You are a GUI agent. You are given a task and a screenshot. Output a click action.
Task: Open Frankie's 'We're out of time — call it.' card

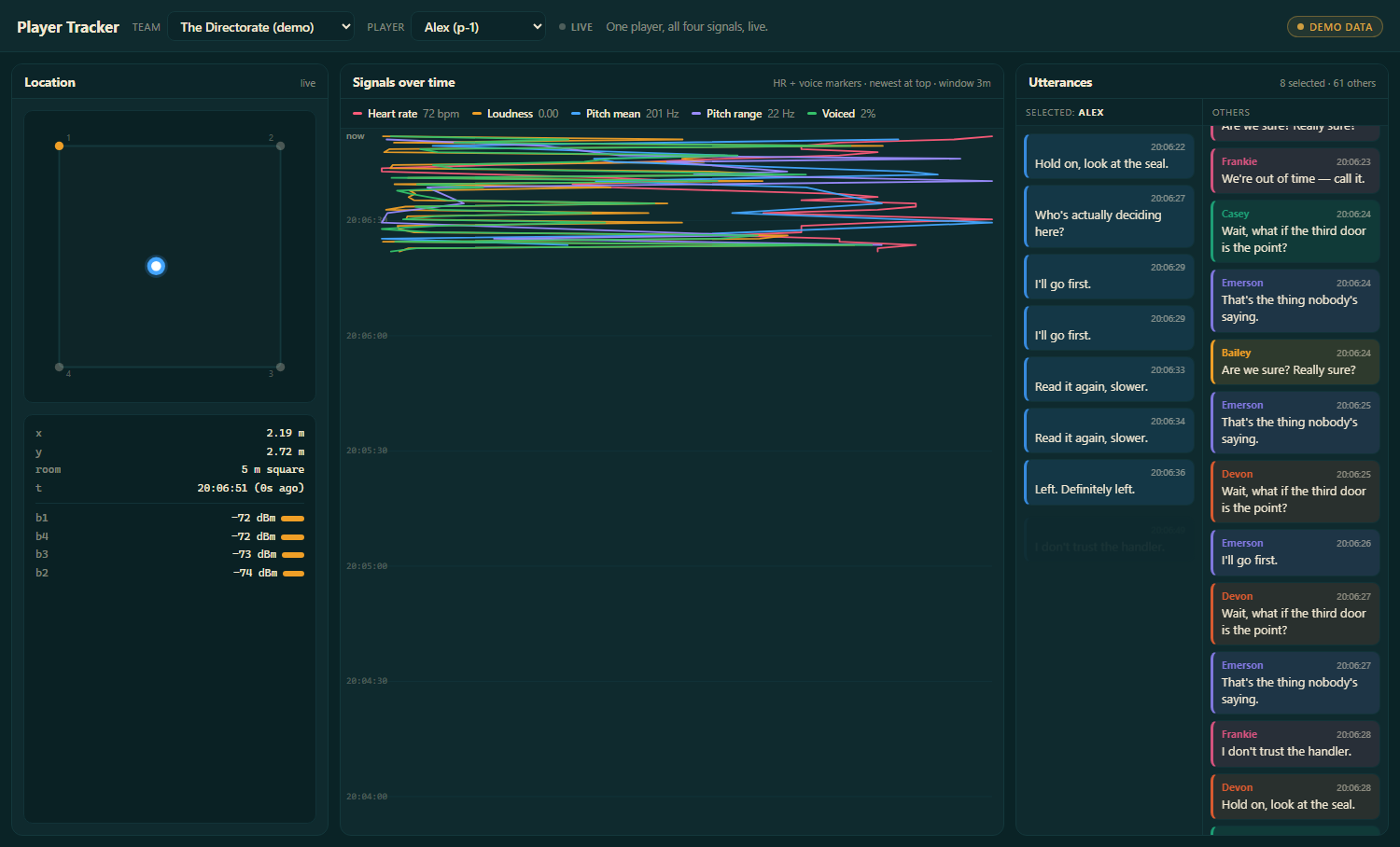pyautogui.click(x=1295, y=171)
